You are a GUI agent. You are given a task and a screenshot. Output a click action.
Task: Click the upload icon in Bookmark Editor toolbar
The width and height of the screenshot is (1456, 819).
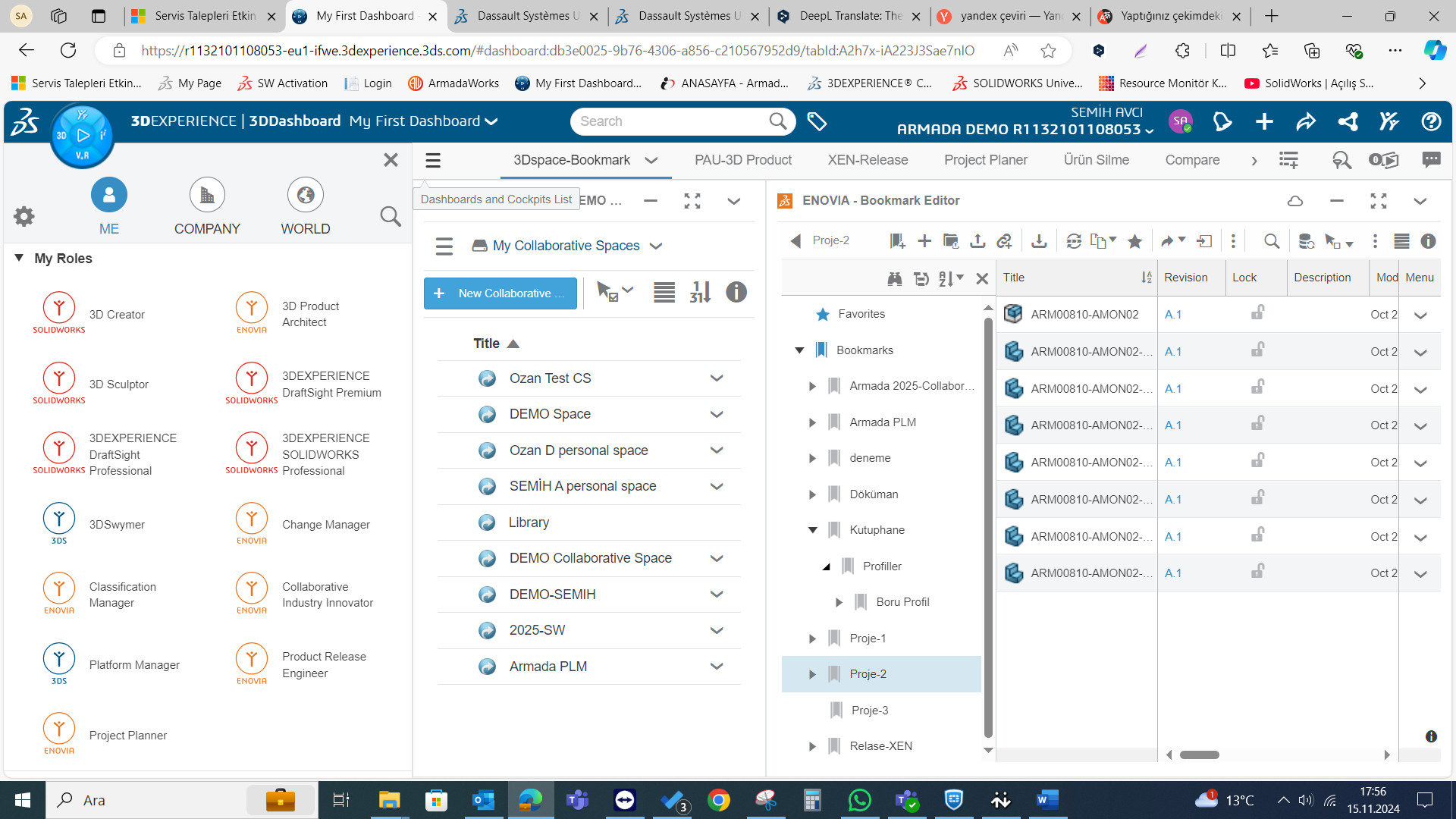pos(977,241)
